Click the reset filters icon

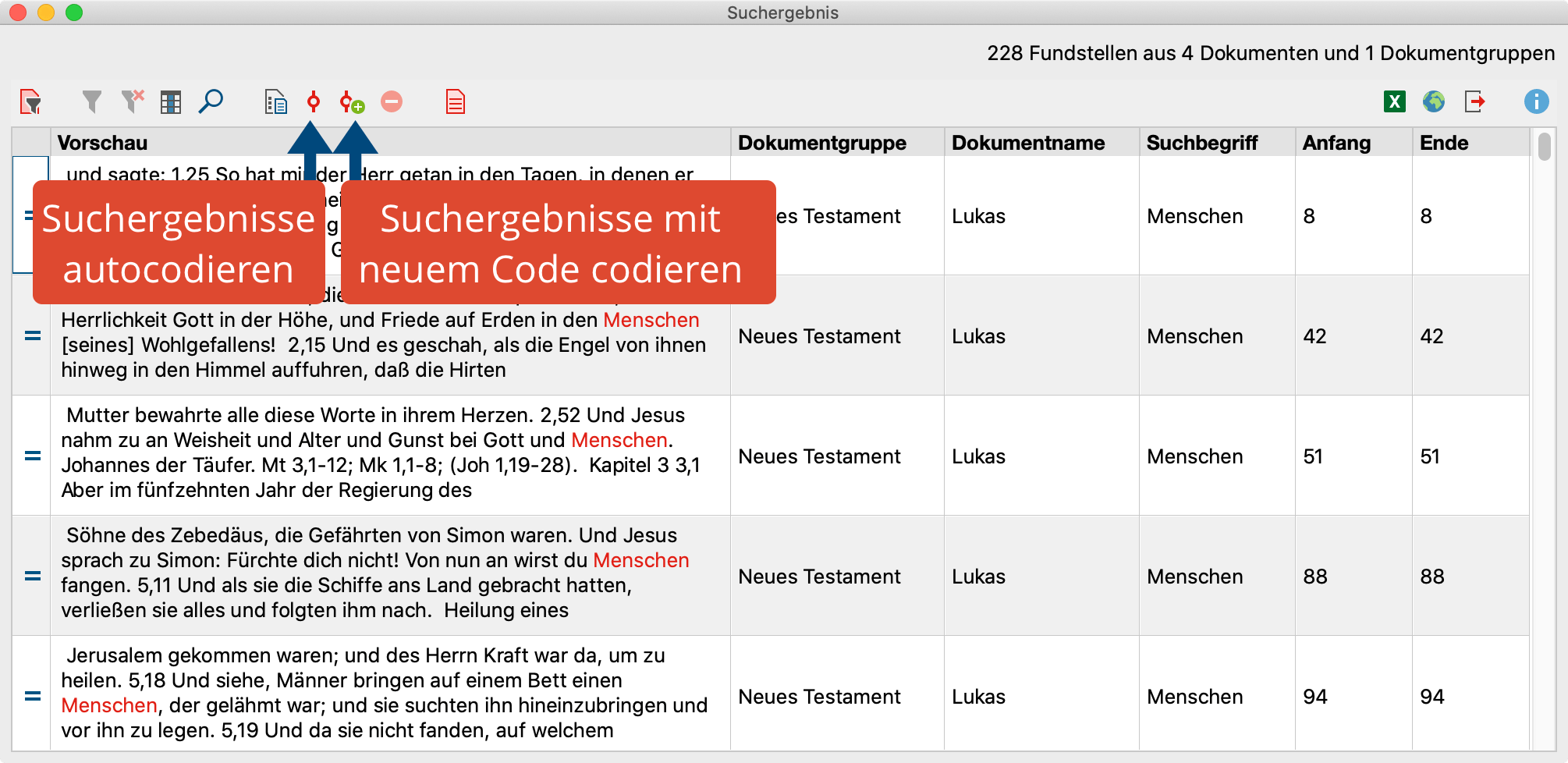(133, 101)
